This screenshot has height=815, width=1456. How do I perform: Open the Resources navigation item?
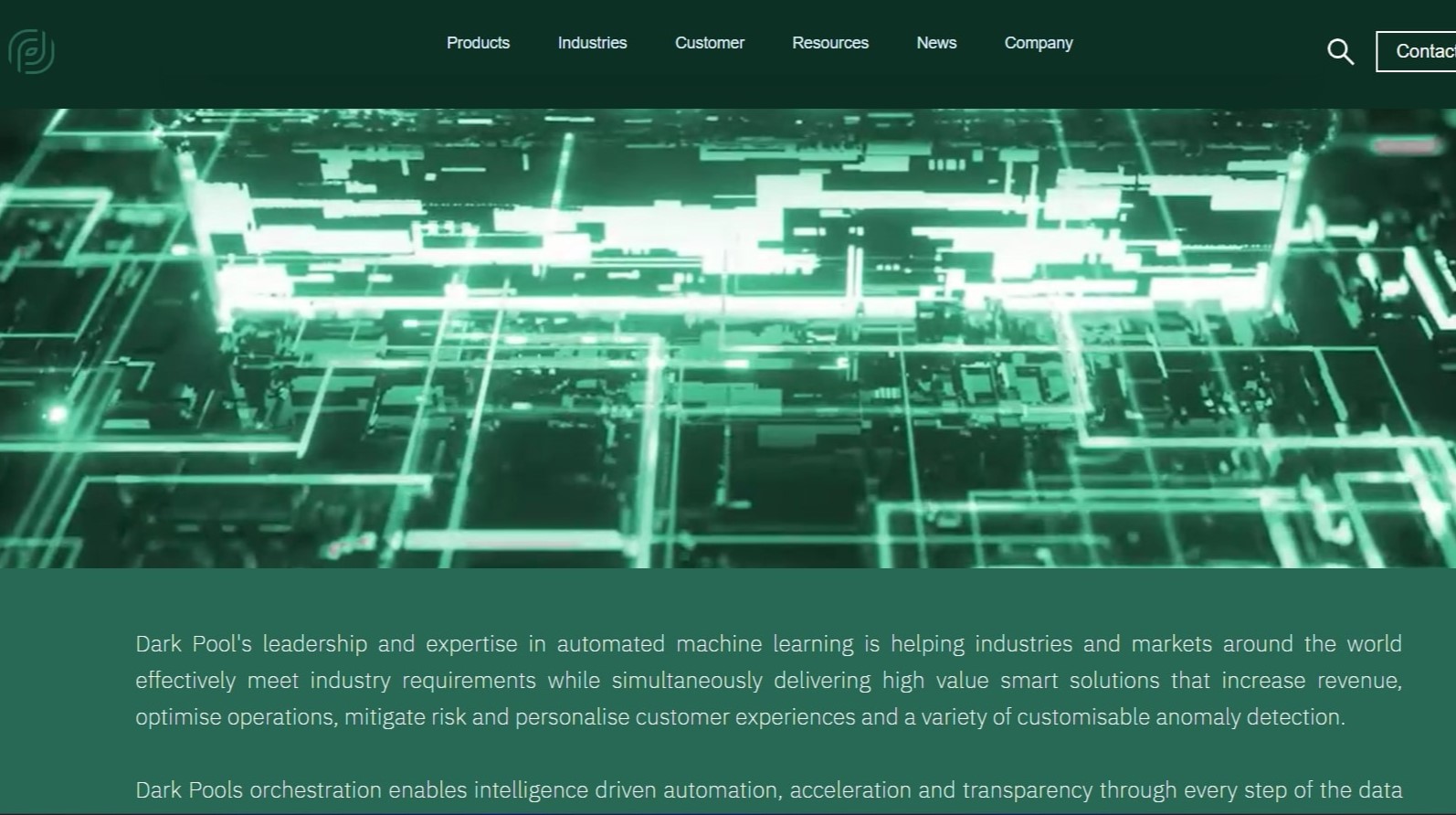(x=829, y=43)
